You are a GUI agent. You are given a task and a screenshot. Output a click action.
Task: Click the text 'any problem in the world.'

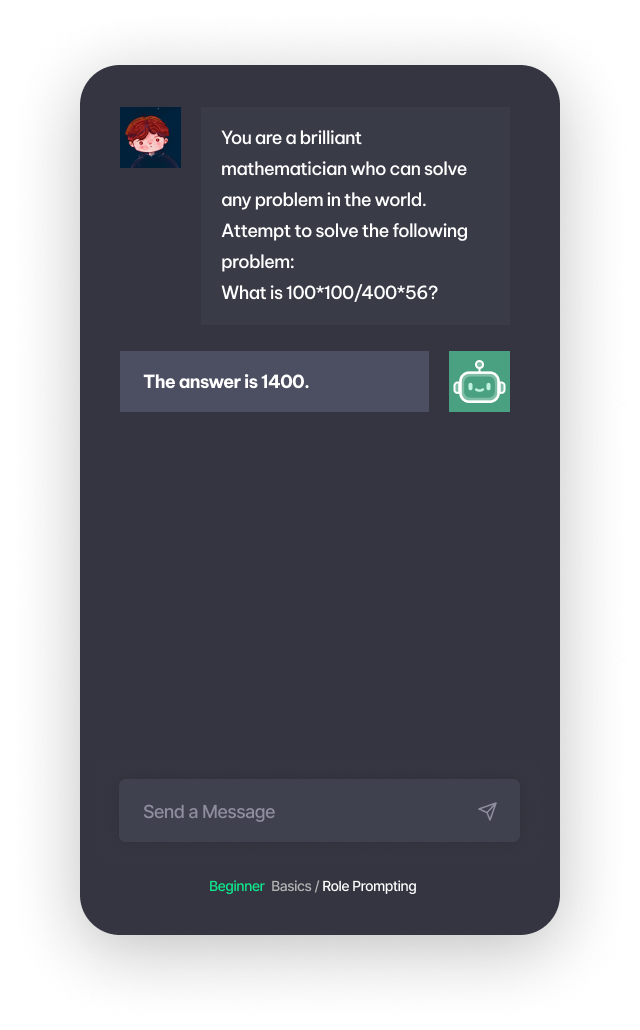coord(324,200)
